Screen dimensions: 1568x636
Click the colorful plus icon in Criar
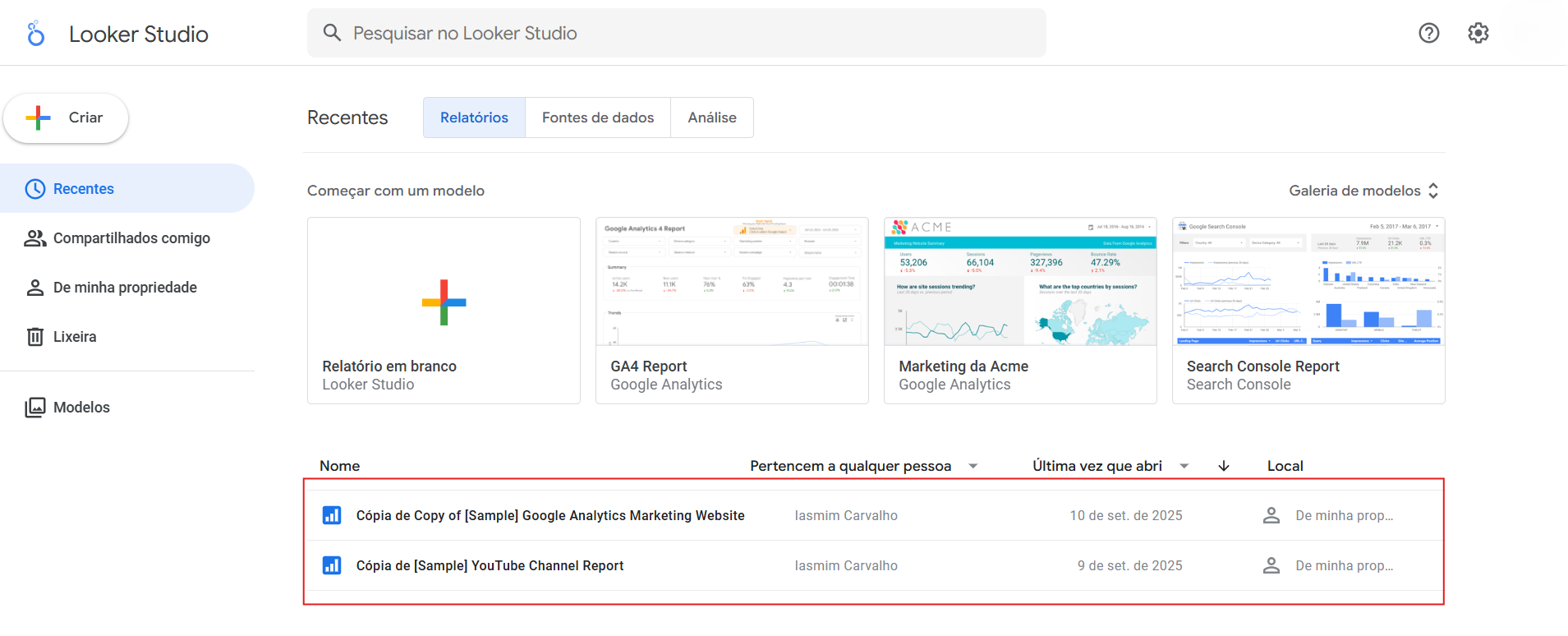tap(38, 118)
